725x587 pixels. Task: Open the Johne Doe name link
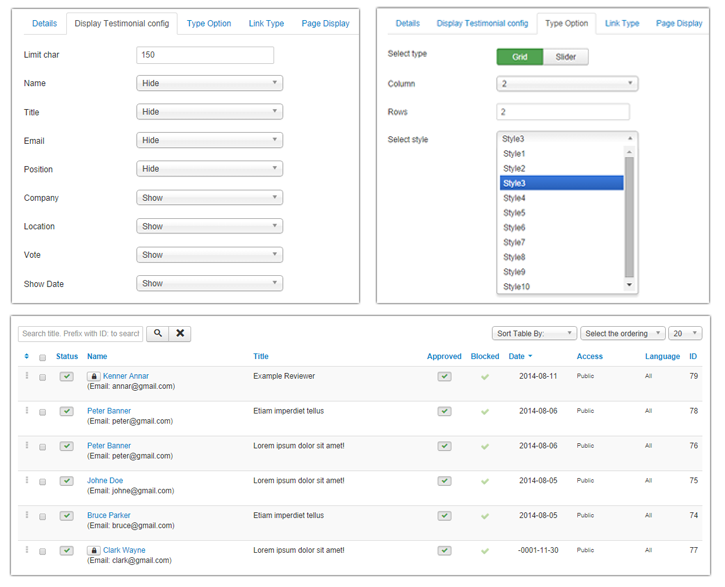pos(105,480)
